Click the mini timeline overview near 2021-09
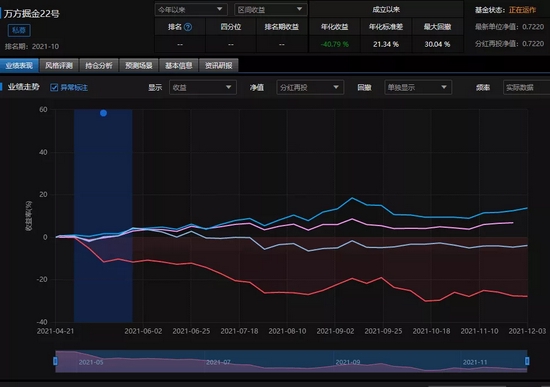 (348, 362)
